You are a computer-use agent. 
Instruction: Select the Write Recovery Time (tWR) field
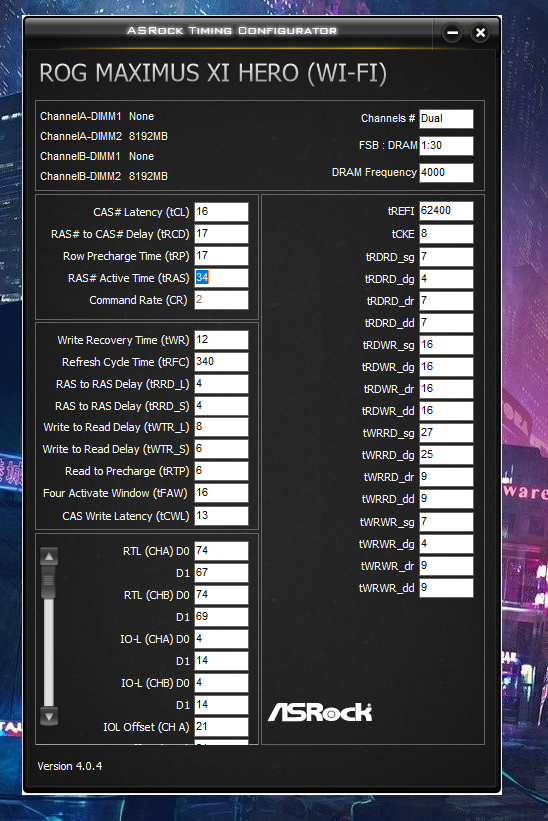click(x=221, y=340)
